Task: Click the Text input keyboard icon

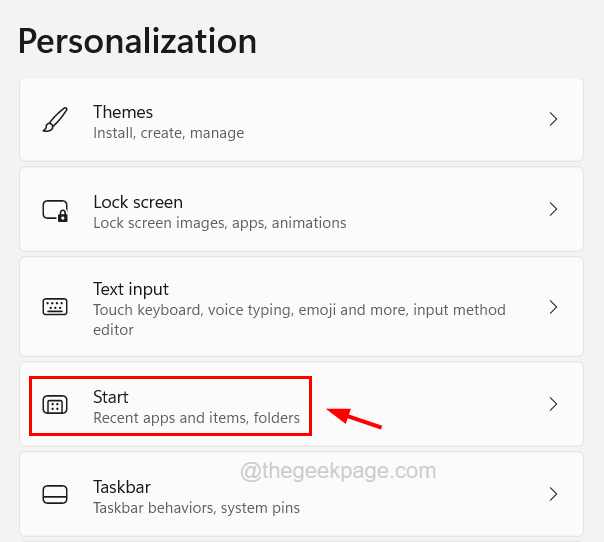Action: click(55, 307)
